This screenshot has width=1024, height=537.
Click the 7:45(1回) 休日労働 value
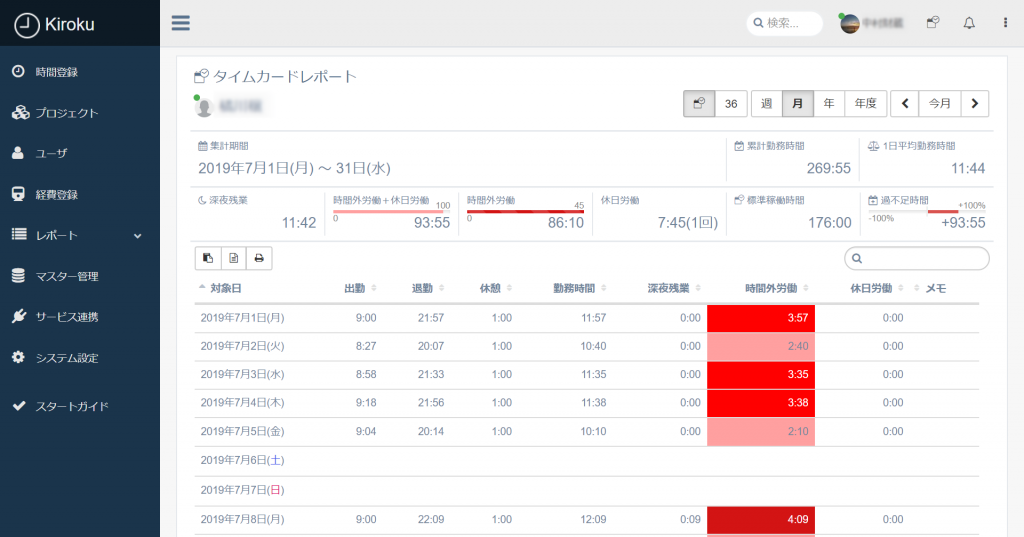click(688, 223)
